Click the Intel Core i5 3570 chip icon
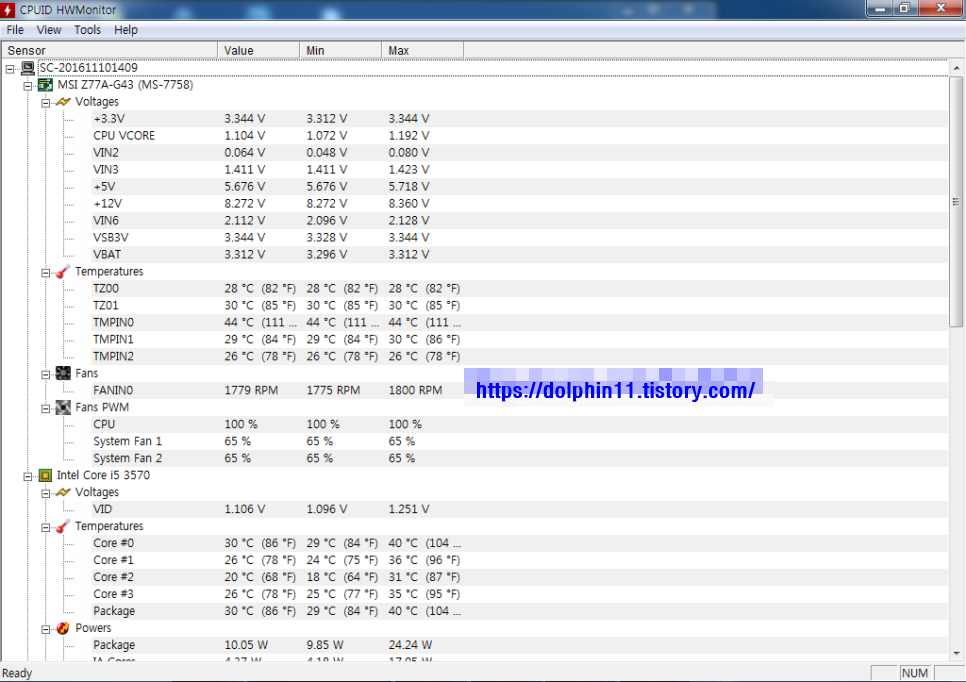 point(45,476)
